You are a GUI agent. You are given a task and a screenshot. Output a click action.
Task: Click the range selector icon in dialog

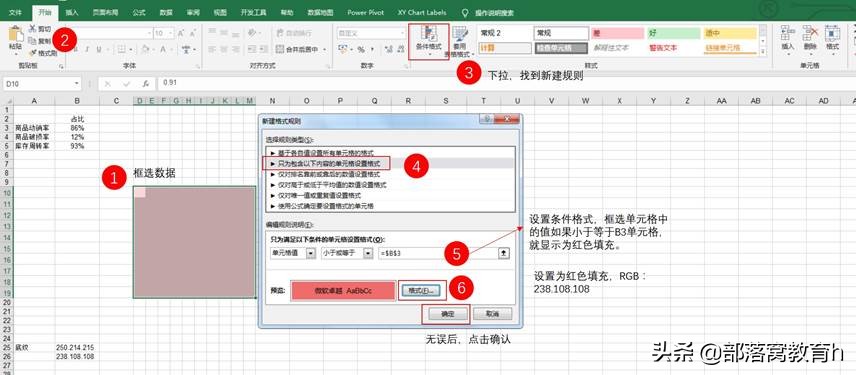click(504, 253)
